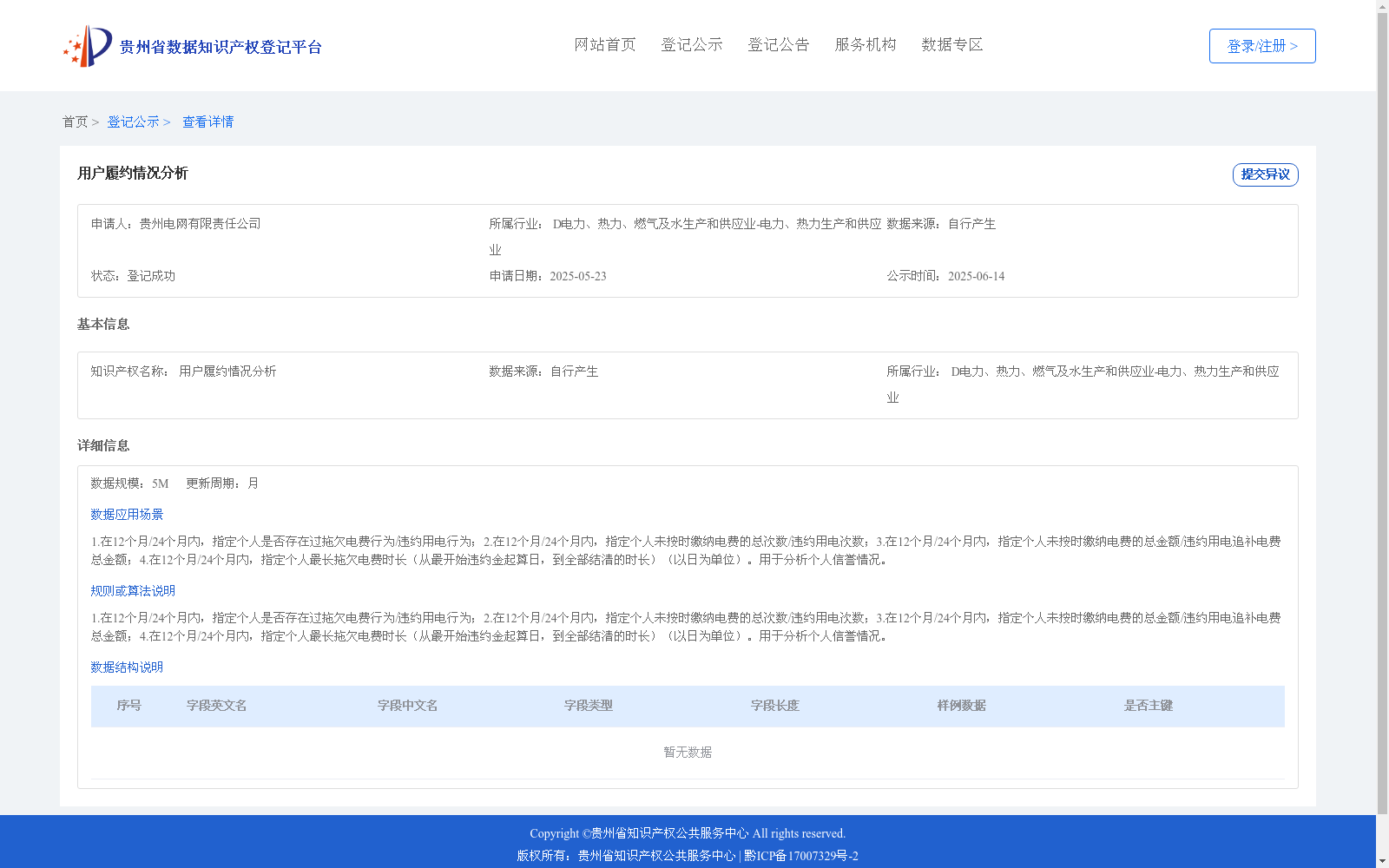
Task: Open the 数据专区 navigation item
Action: [952, 44]
